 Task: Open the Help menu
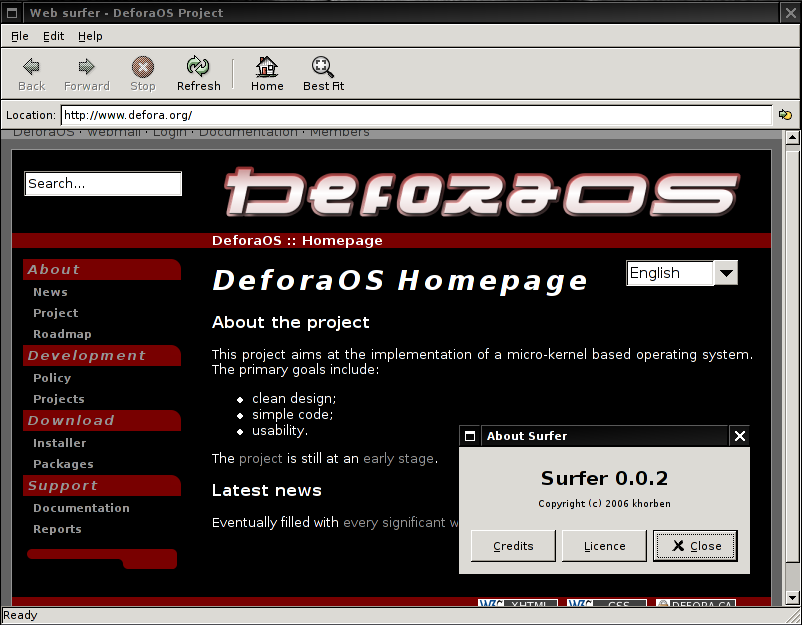click(x=90, y=36)
